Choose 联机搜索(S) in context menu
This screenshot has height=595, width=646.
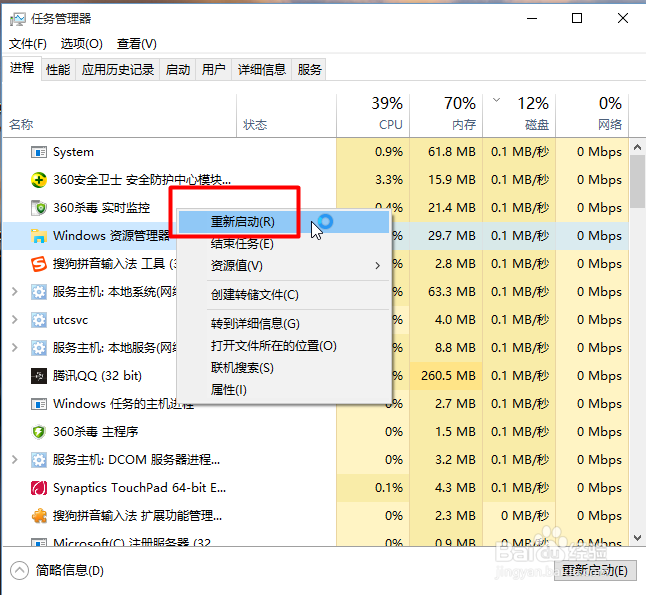(284, 368)
